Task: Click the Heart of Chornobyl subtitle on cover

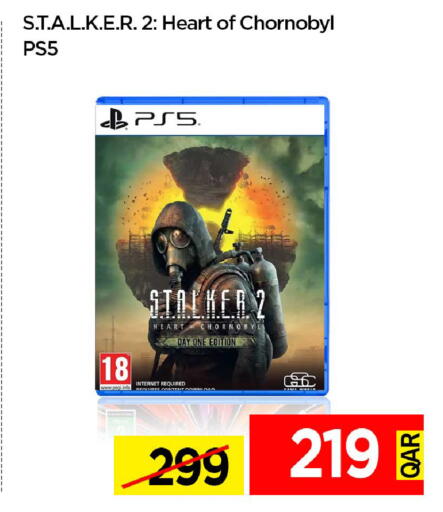Action: 207,327
